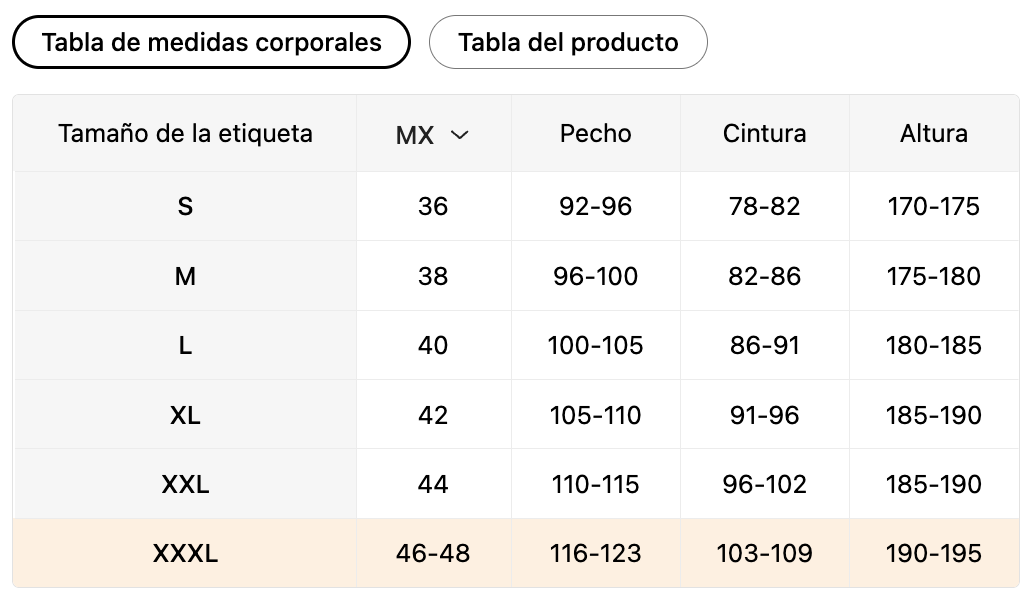
Task: Click the Altura column header
Action: (x=934, y=133)
